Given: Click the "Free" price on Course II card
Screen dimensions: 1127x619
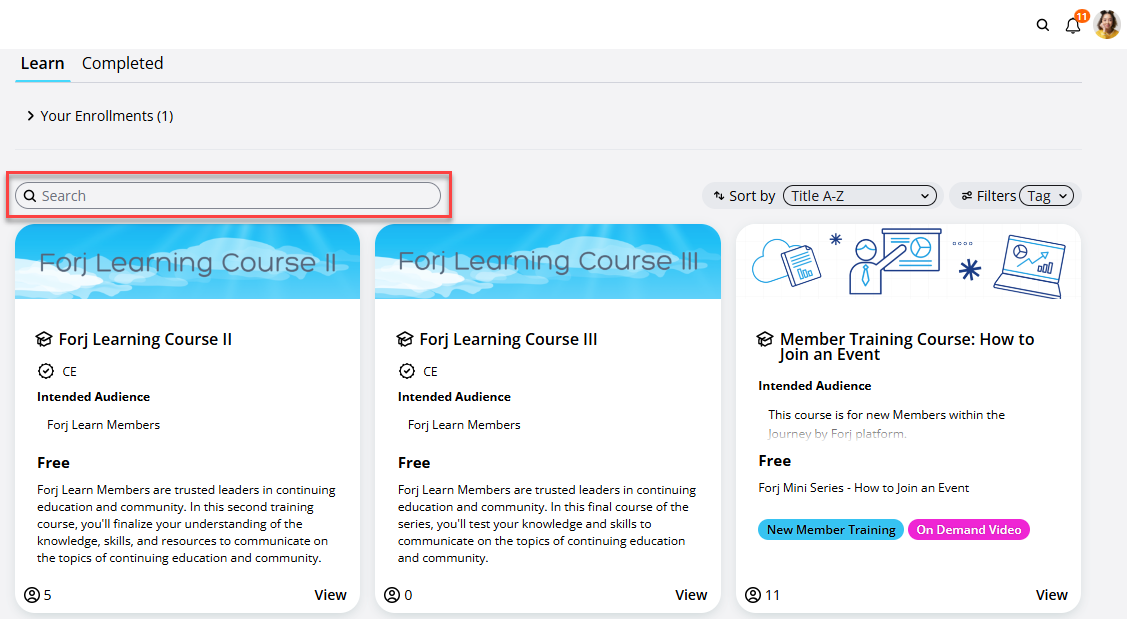Looking at the screenshot, I should (x=53, y=462).
